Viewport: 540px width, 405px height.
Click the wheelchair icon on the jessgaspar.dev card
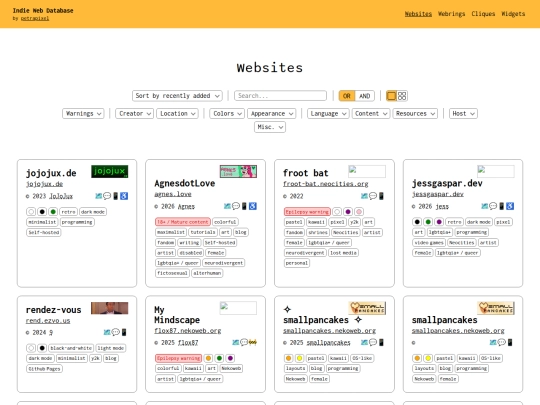click(510, 206)
